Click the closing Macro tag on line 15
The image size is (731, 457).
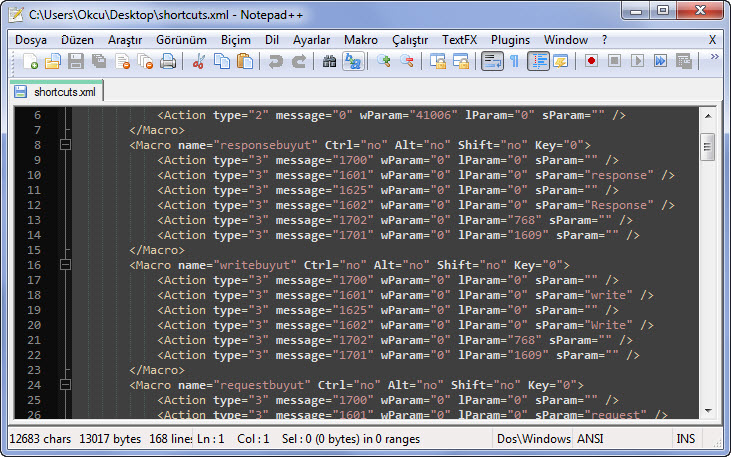(x=157, y=250)
